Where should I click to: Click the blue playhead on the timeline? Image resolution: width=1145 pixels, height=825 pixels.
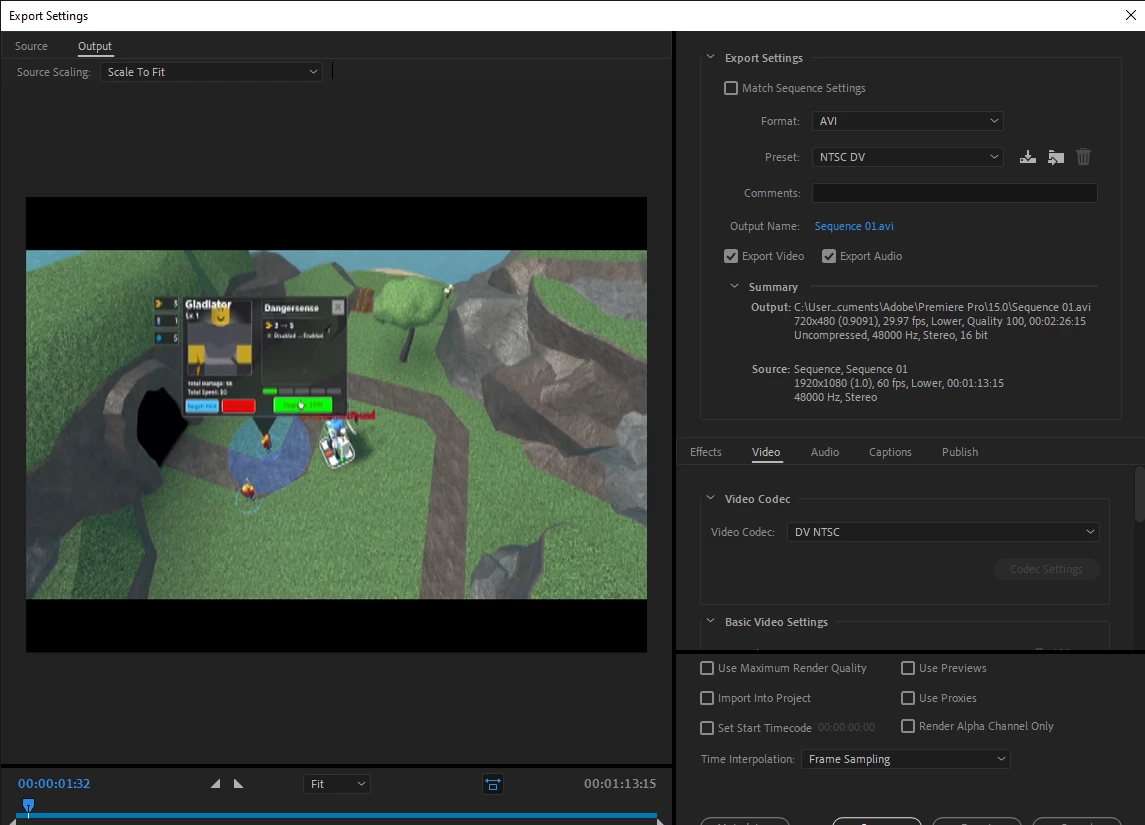pyautogui.click(x=28, y=806)
